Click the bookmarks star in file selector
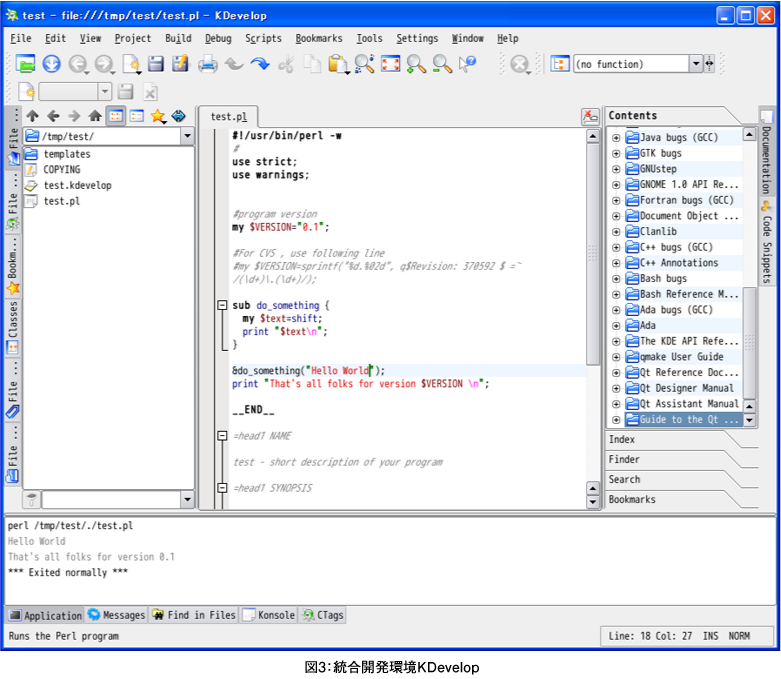 pyautogui.click(x=158, y=116)
